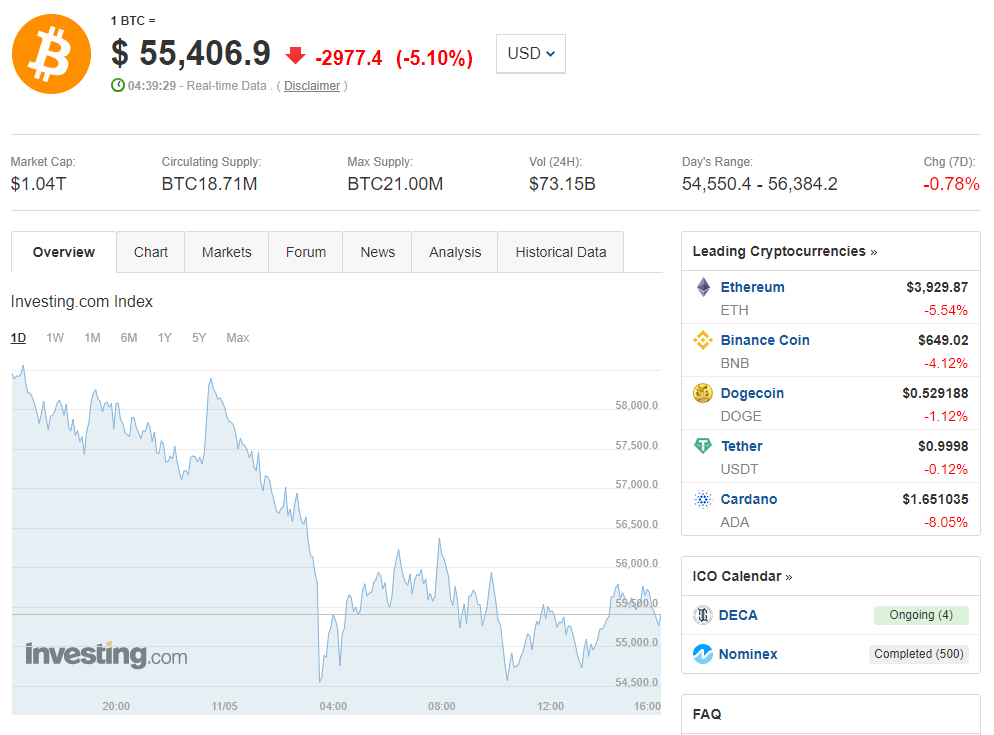
Task: Click the 24H volume value $73.15B
Action: click(x=562, y=184)
